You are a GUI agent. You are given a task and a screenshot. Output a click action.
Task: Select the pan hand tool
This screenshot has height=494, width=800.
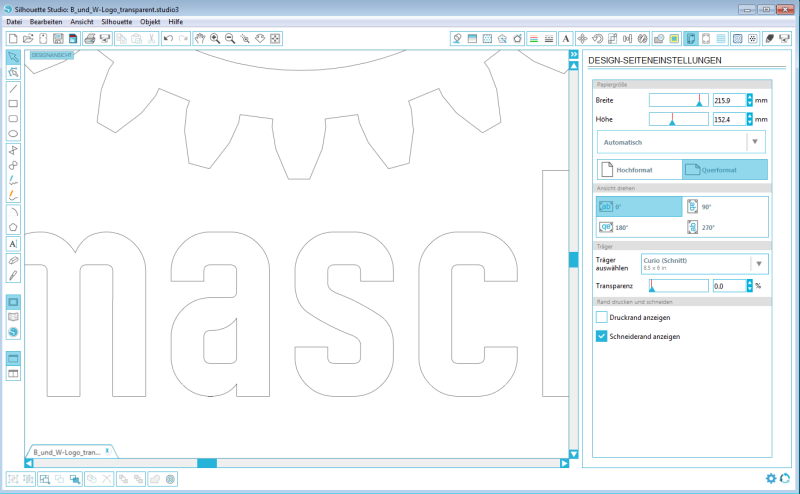tap(200, 39)
